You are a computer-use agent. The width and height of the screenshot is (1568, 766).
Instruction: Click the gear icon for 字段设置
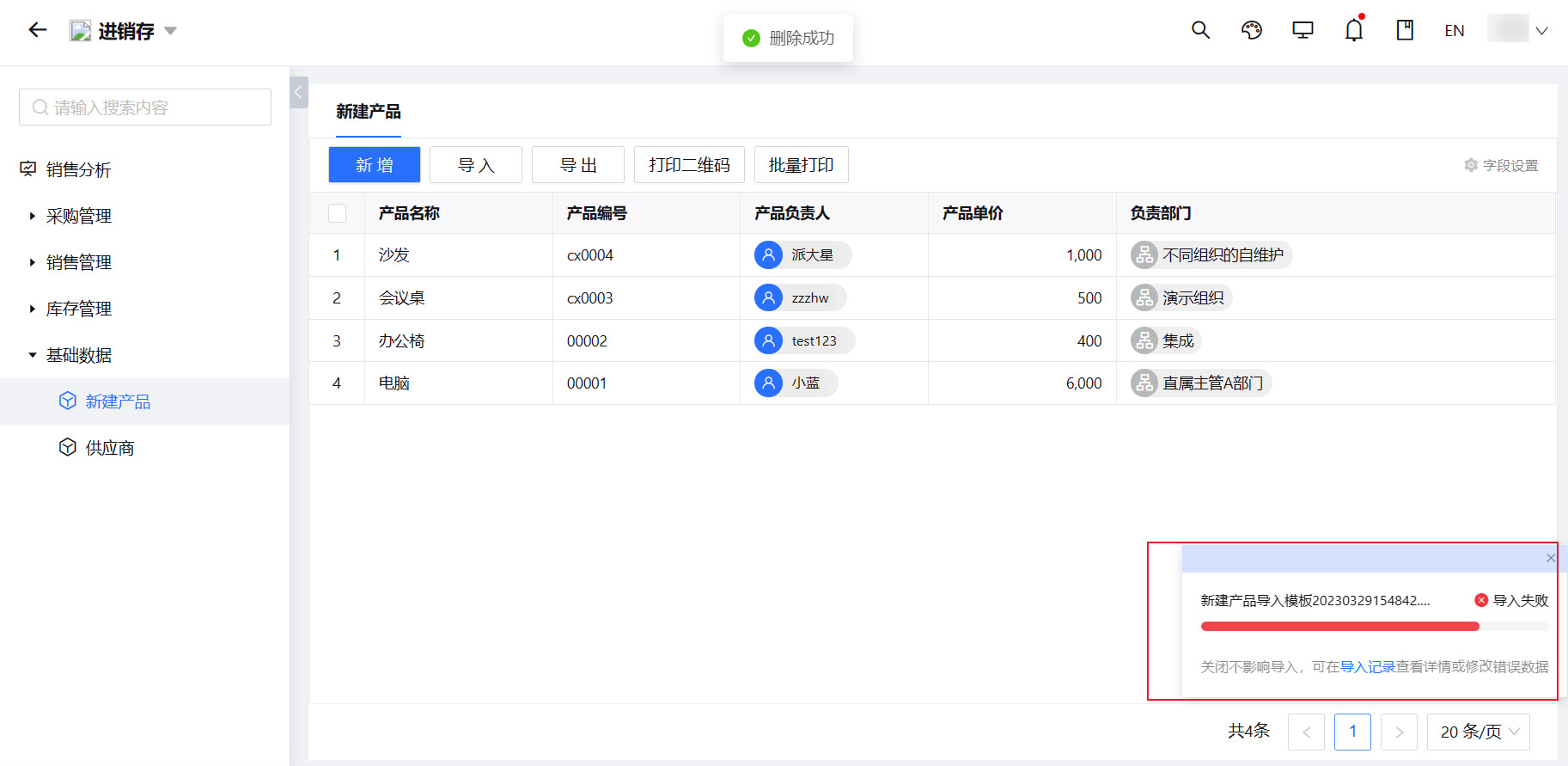[1471, 165]
